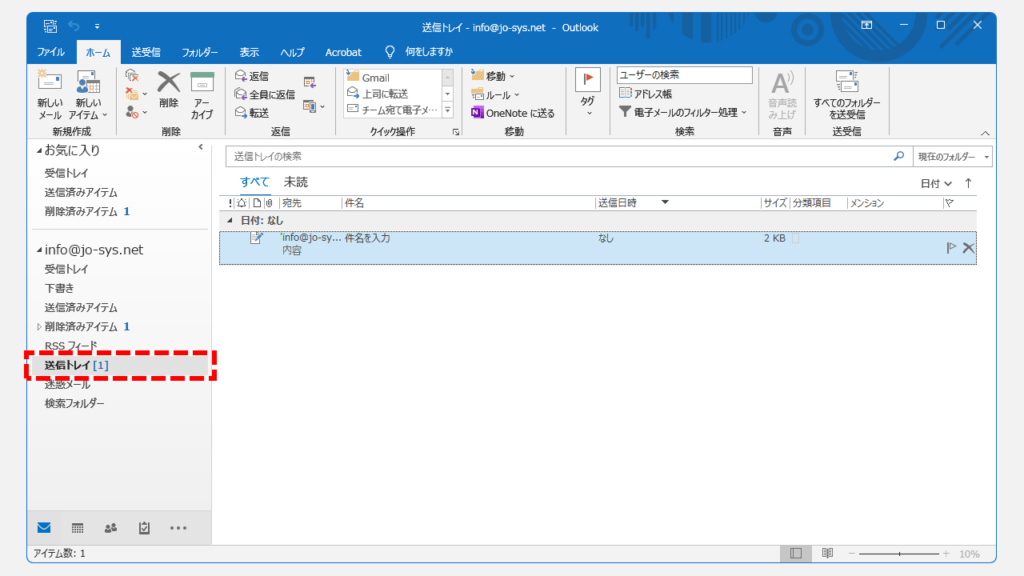Switch to Calendar view in bottom navigation
1024x576 pixels.
(77, 528)
